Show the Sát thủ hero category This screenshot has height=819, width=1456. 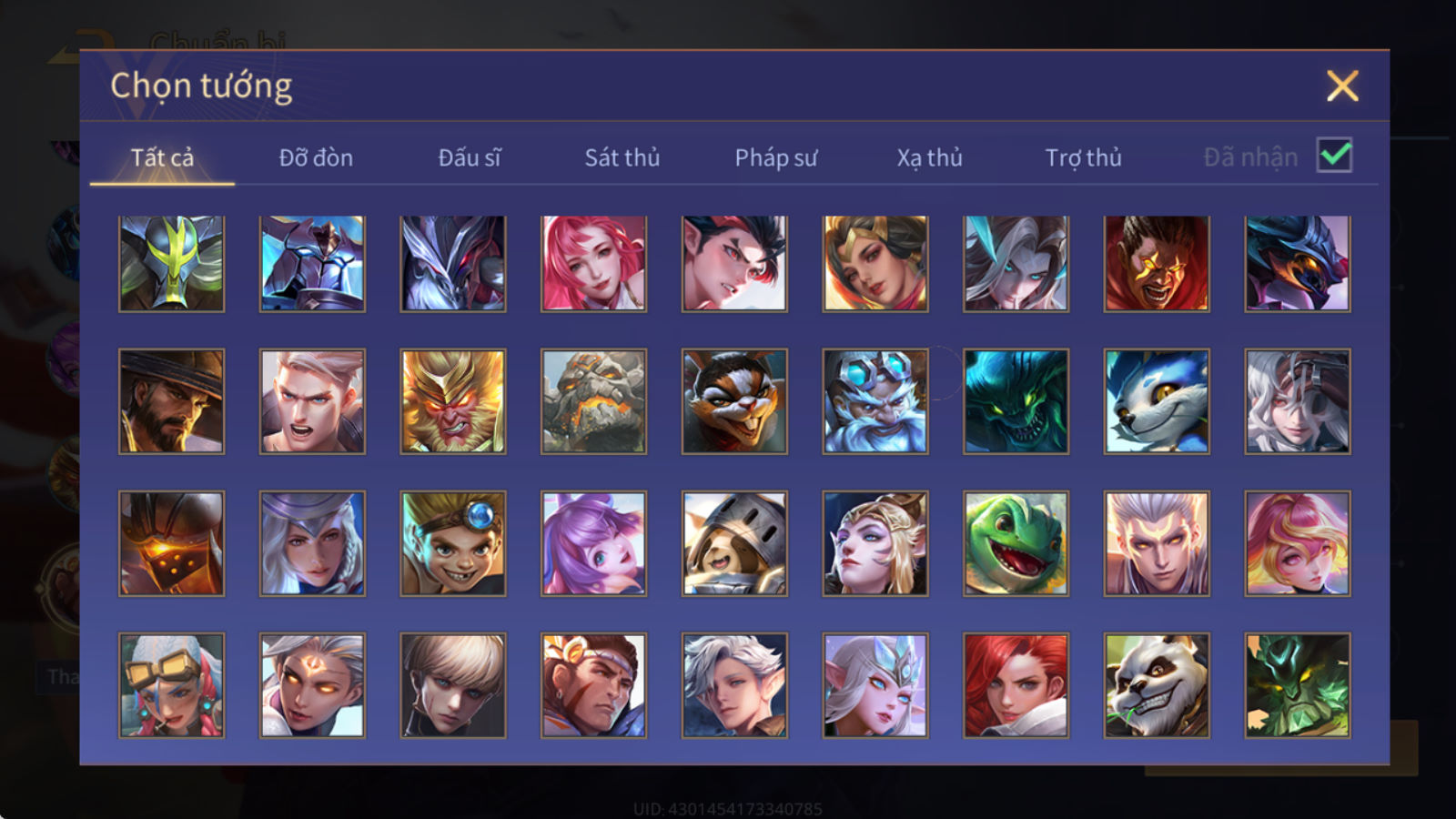622,157
